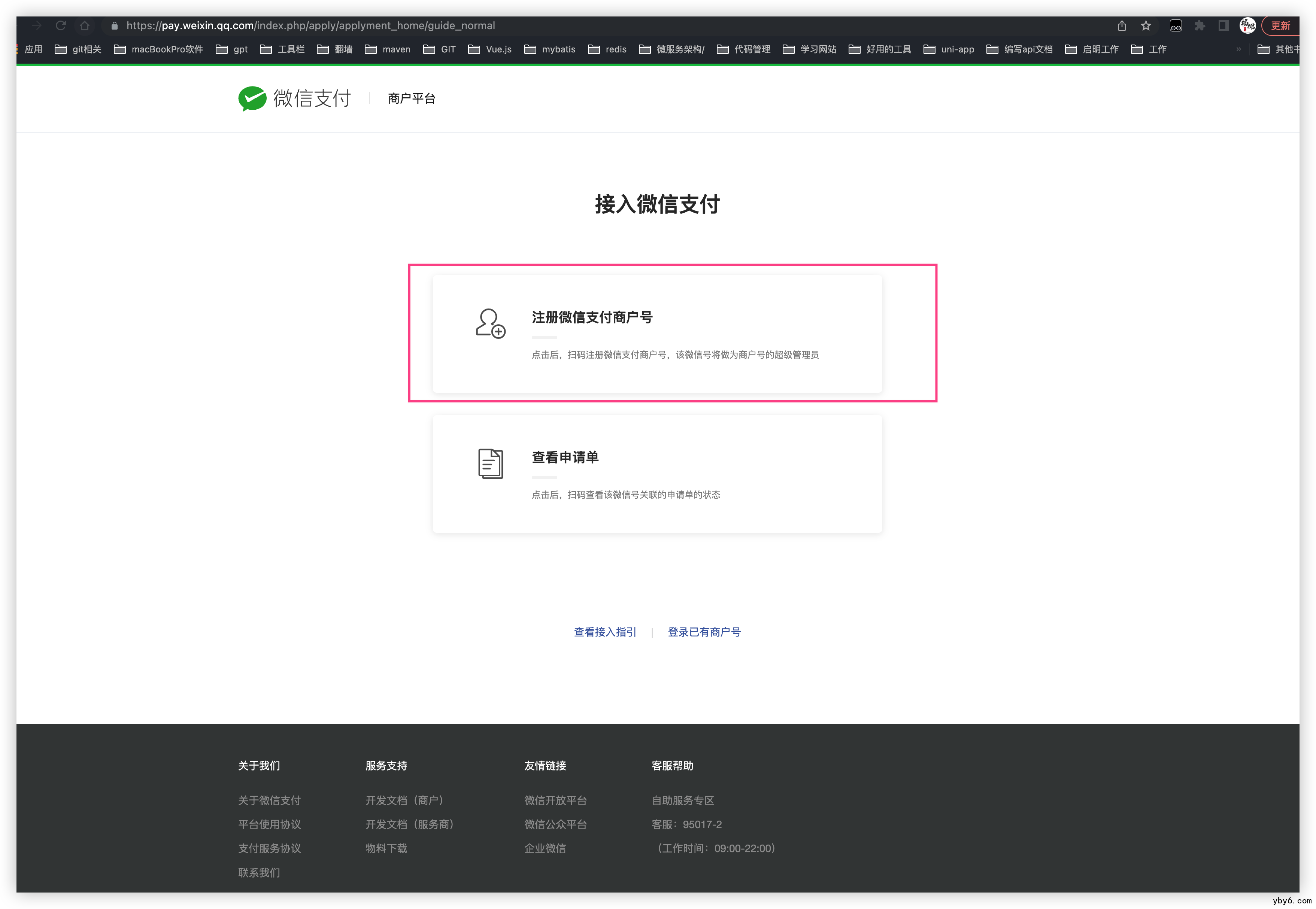
Task: Open the 启明工作 bookmark folder
Action: point(1092,49)
